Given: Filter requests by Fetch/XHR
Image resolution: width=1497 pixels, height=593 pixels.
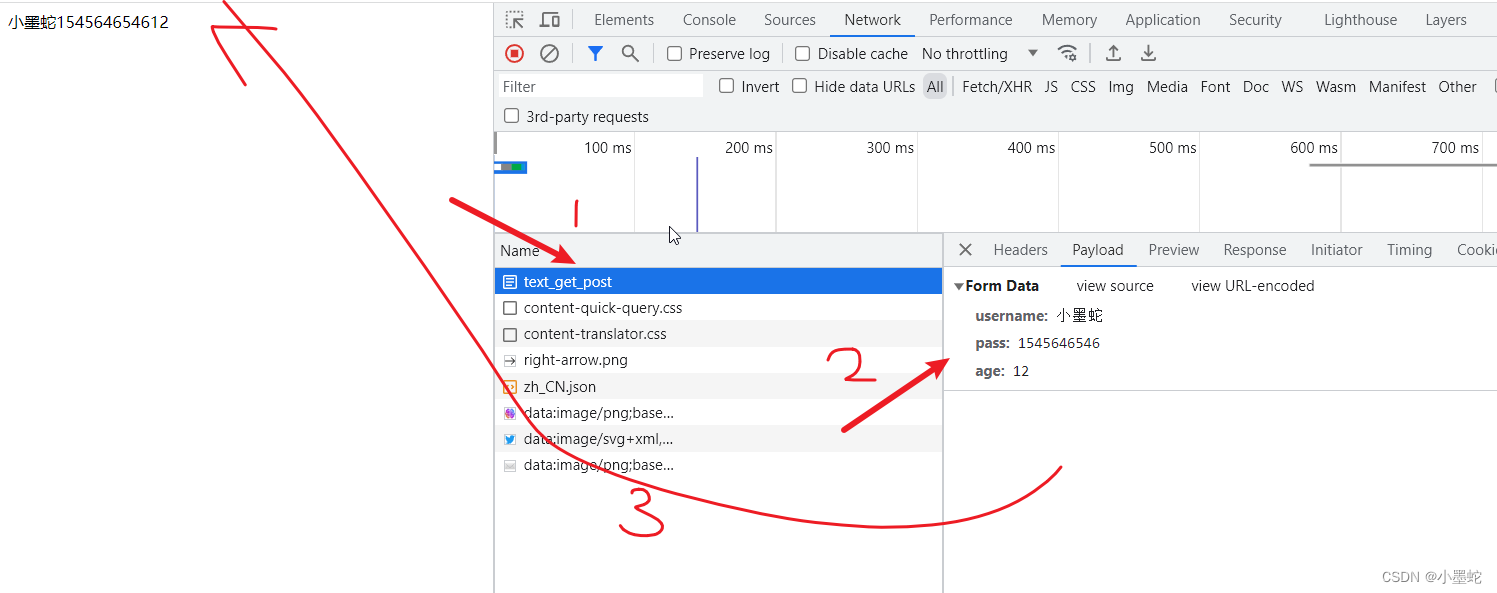Looking at the screenshot, I should click(x=997, y=87).
